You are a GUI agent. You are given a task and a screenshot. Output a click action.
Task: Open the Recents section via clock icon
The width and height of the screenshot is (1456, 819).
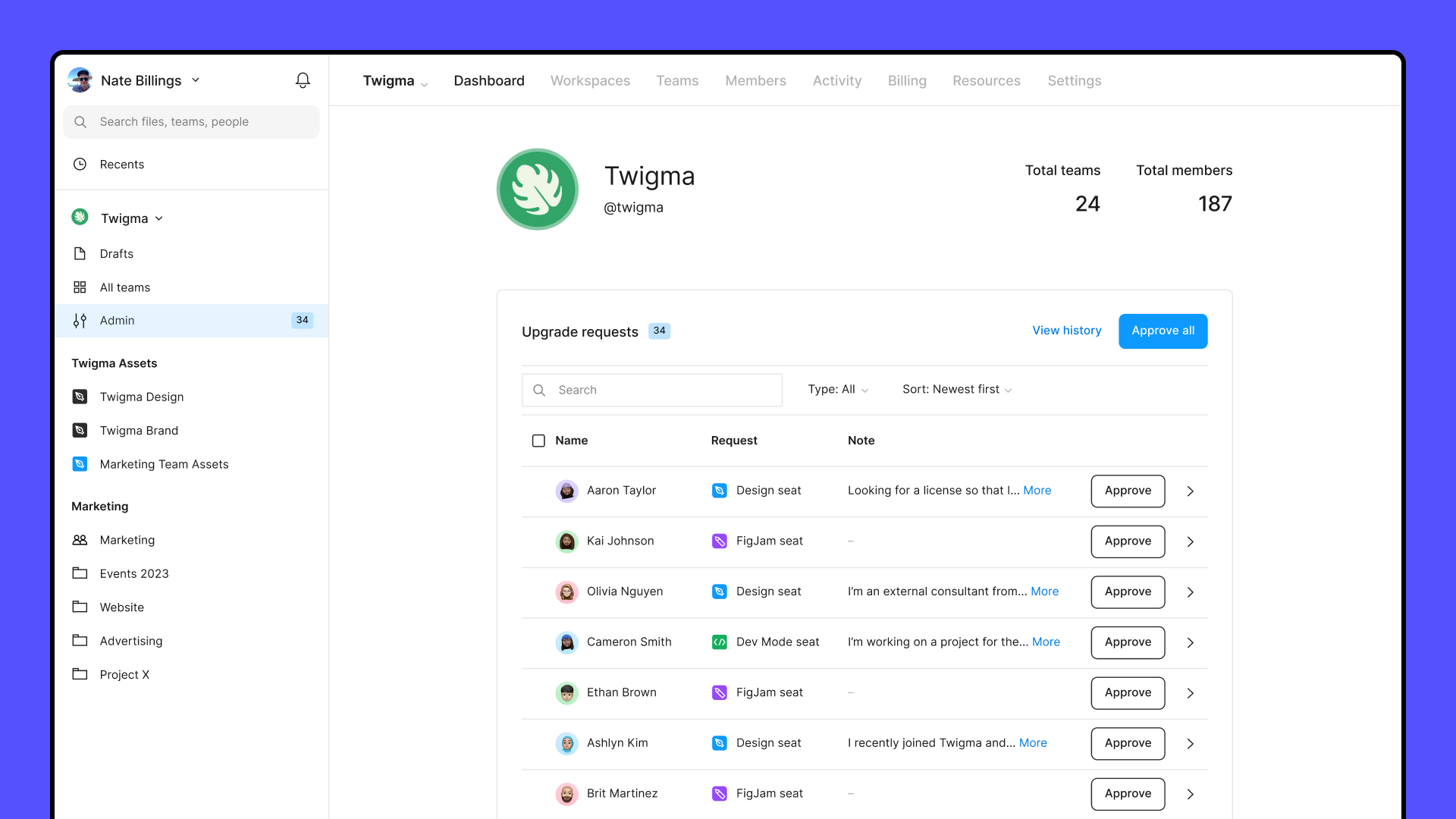pyautogui.click(x=80, y=164)
